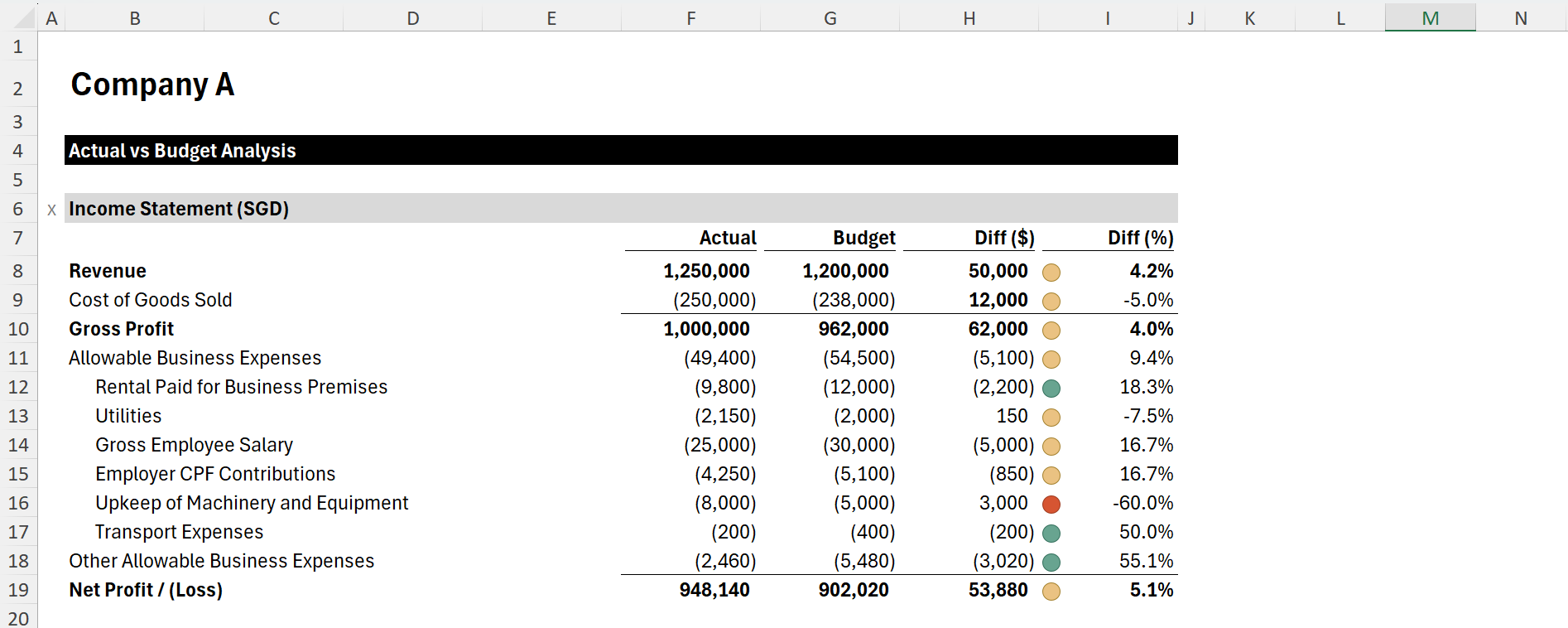Viewport: 1568px width, 628px height.
Task: Click the yellow indicator for Employer CPF Contributions
Action: (x=1051, y=476)
